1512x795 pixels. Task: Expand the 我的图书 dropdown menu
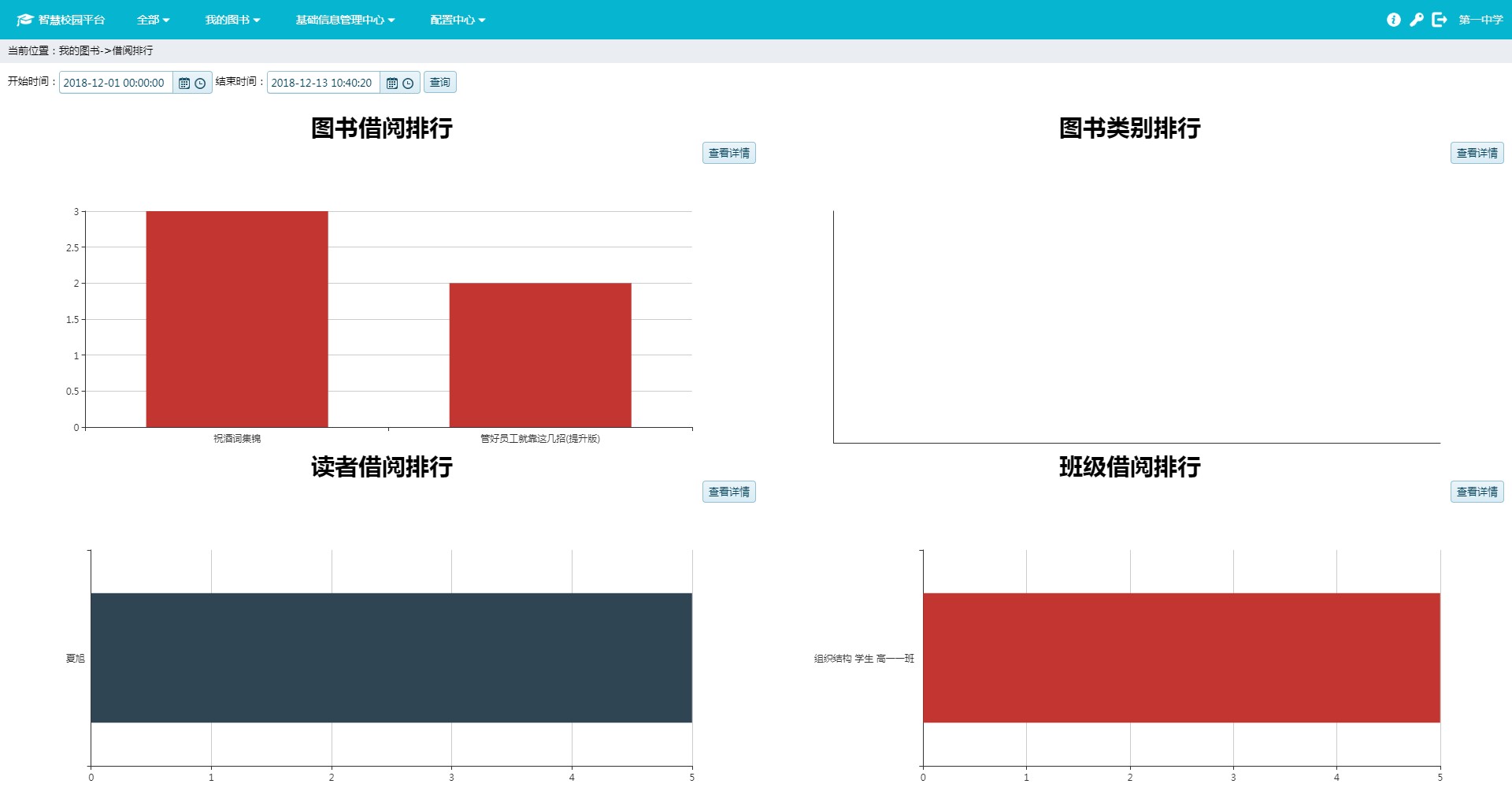232,20
